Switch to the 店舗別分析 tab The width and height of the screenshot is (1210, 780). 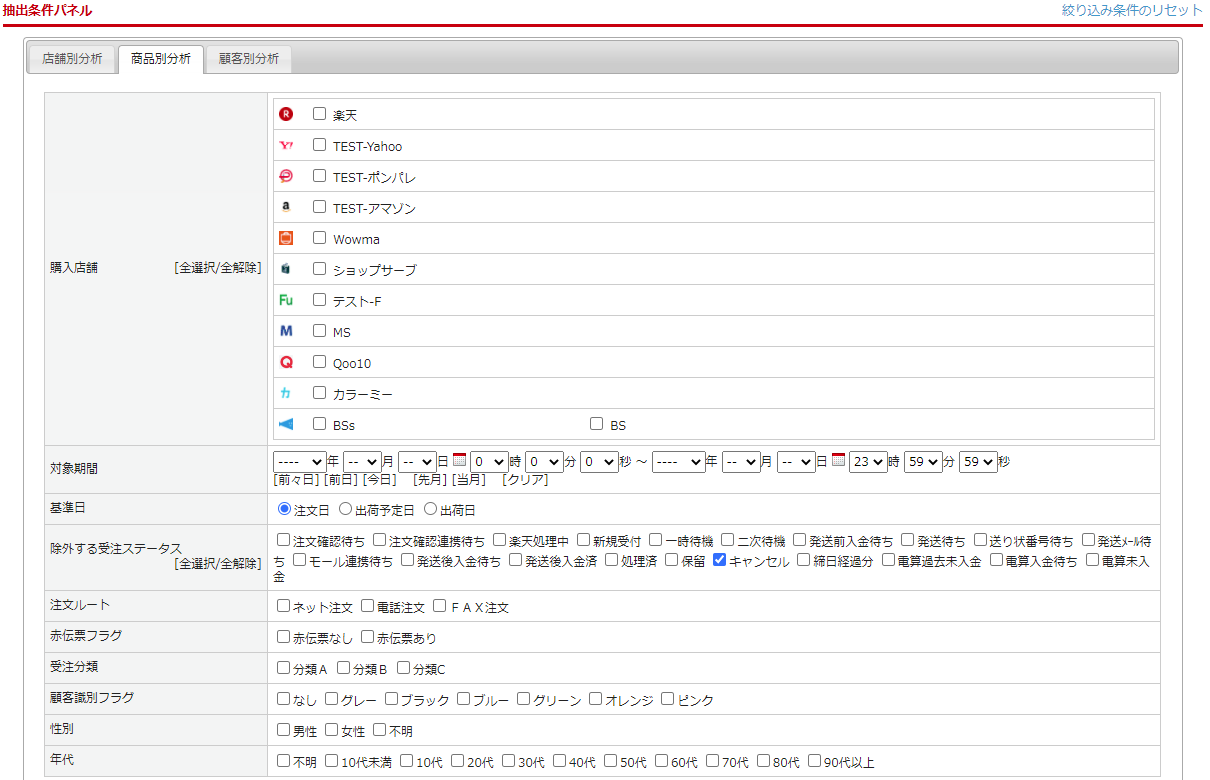pyautogui.click(x=72, y=59)
